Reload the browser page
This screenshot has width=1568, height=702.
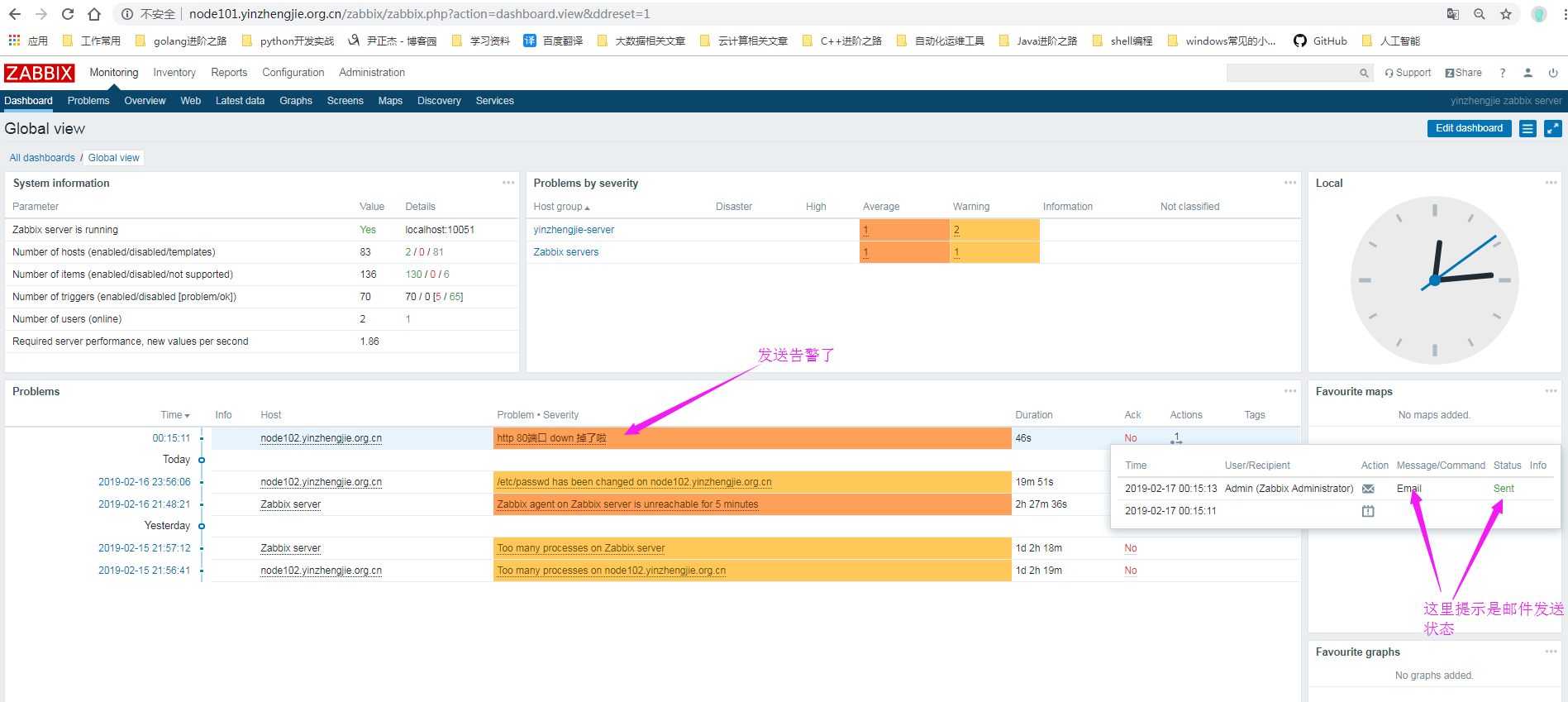[x=68, y=14]
